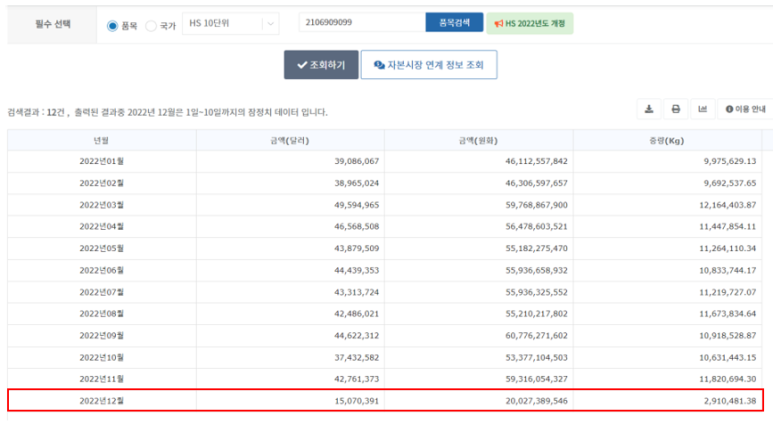
Task: Select the 2022년08월 row cell
Action: coord(102,314)
